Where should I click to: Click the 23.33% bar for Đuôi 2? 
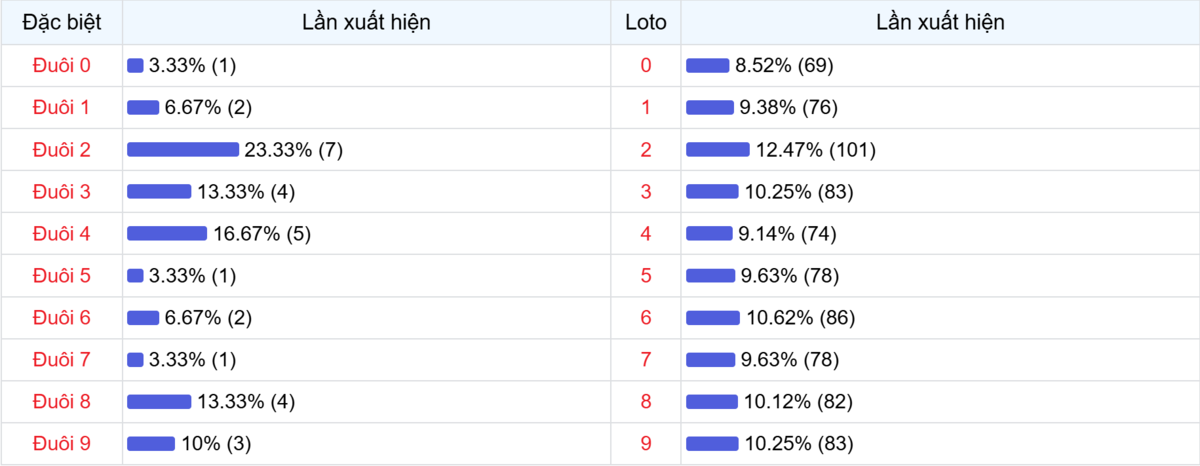point(183,150)
